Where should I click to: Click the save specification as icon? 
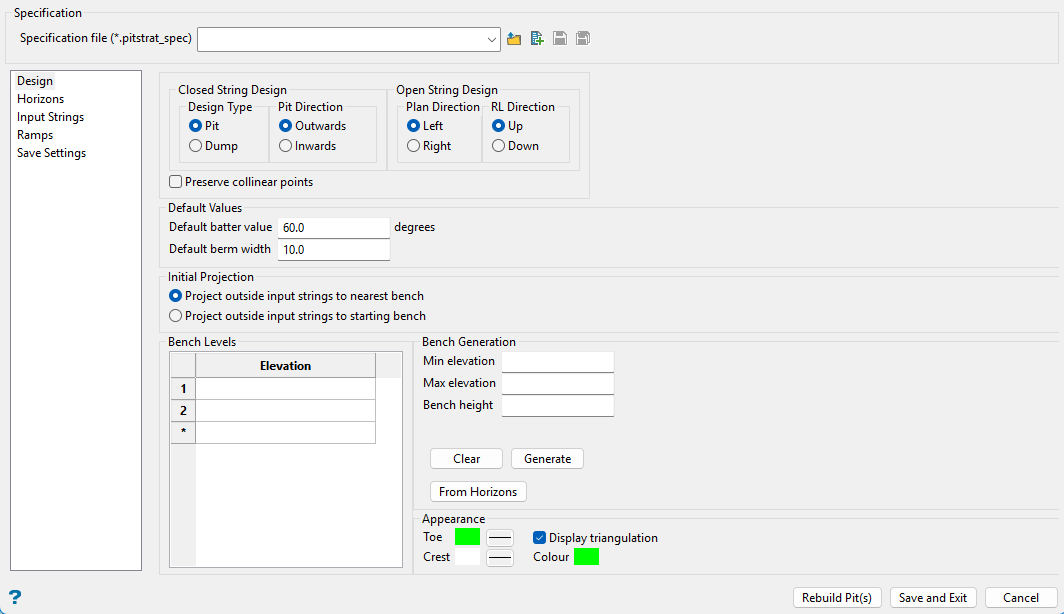point(583,39)
